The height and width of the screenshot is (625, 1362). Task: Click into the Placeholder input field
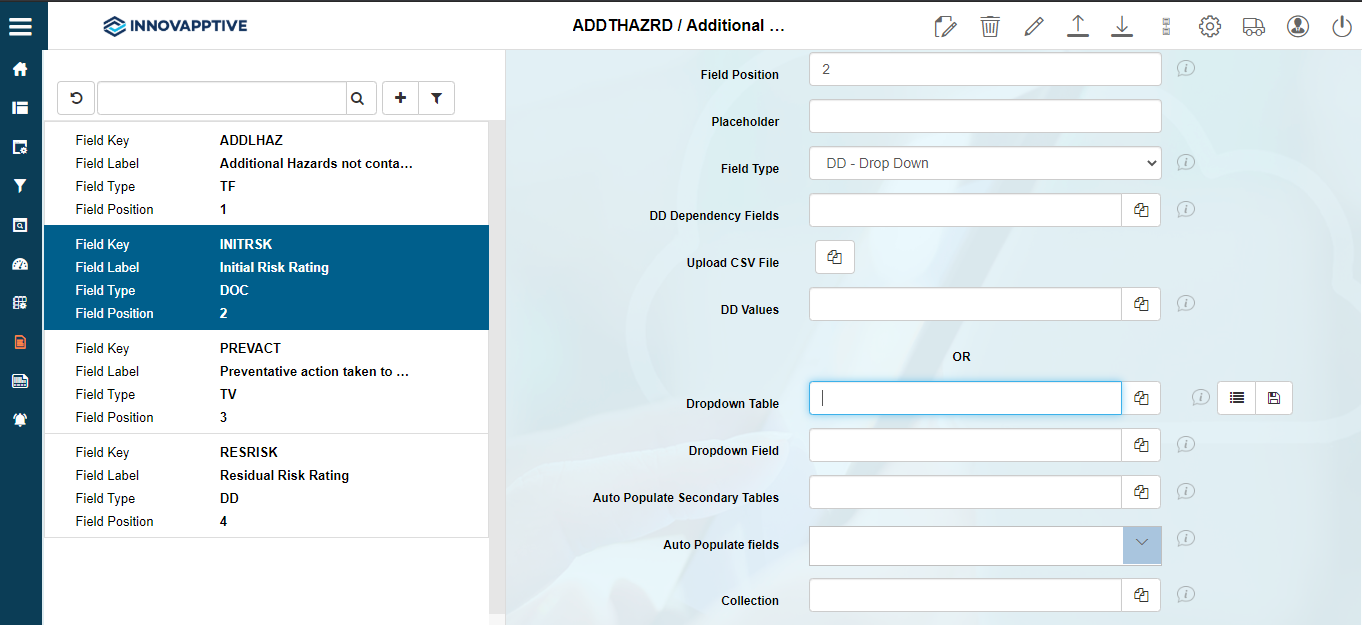click(x=984, y=116)
